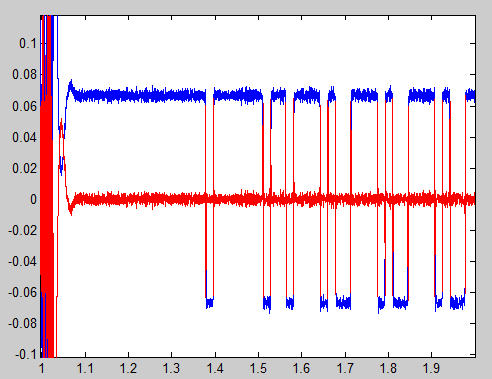Click the 0.08 y-axis tick label
Viewport: 492px width, 379px height.
click(24, 74)
